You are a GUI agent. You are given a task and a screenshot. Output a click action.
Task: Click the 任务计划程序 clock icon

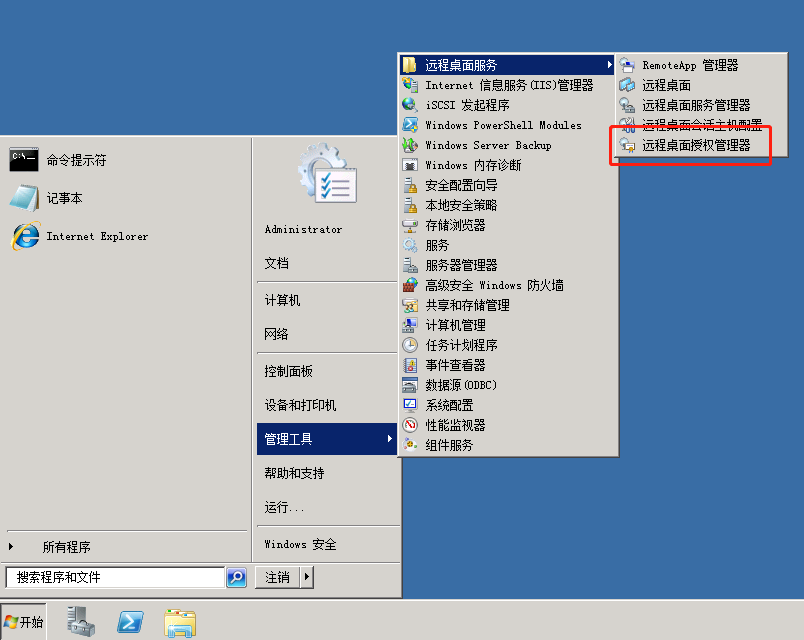click(x=409, y=345)
